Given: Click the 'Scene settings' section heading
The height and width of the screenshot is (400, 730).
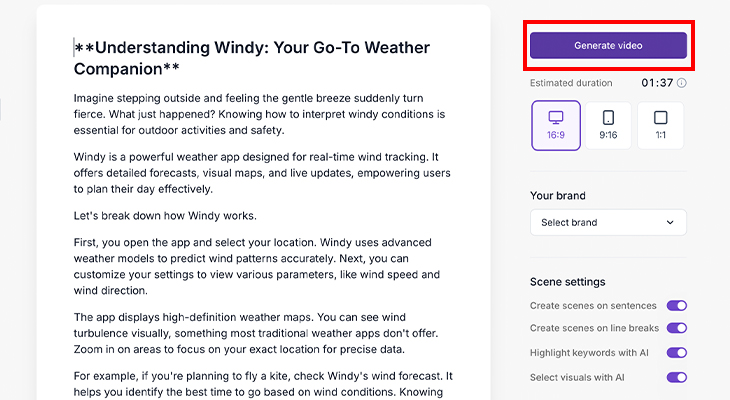Looking at the screenshot, I should point(567,282).
